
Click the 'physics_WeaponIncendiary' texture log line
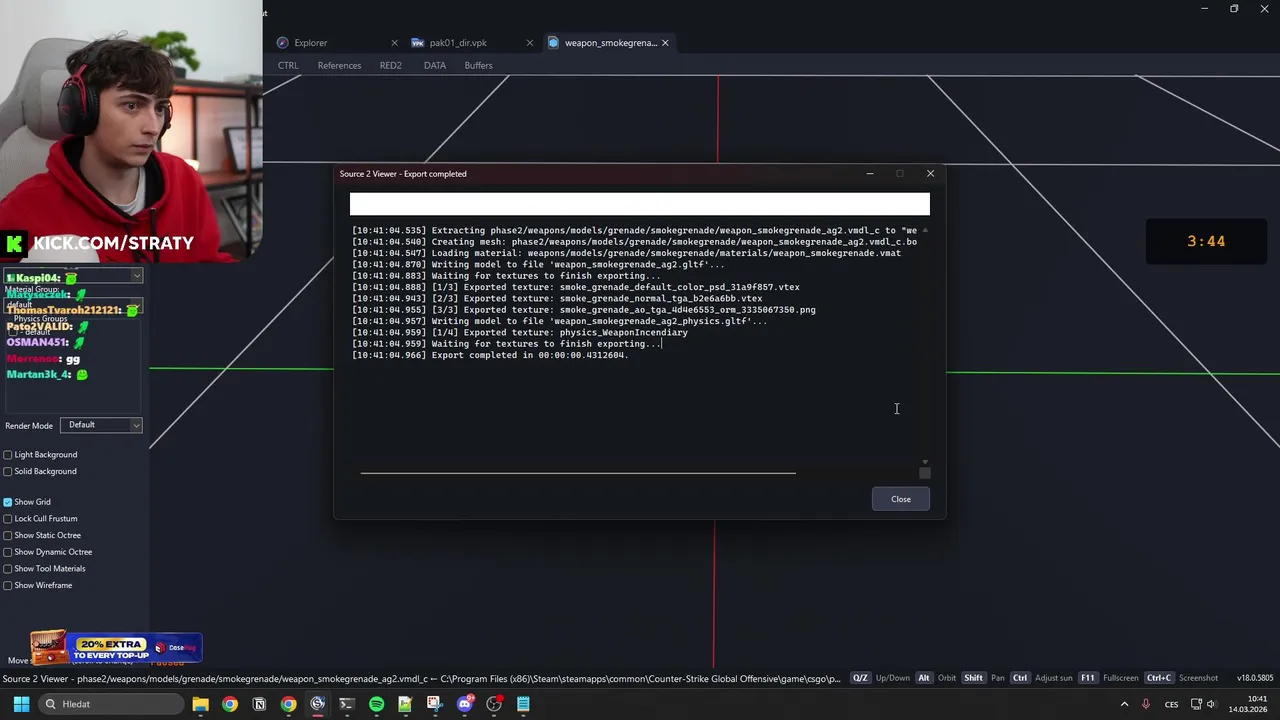click(520, 332)
